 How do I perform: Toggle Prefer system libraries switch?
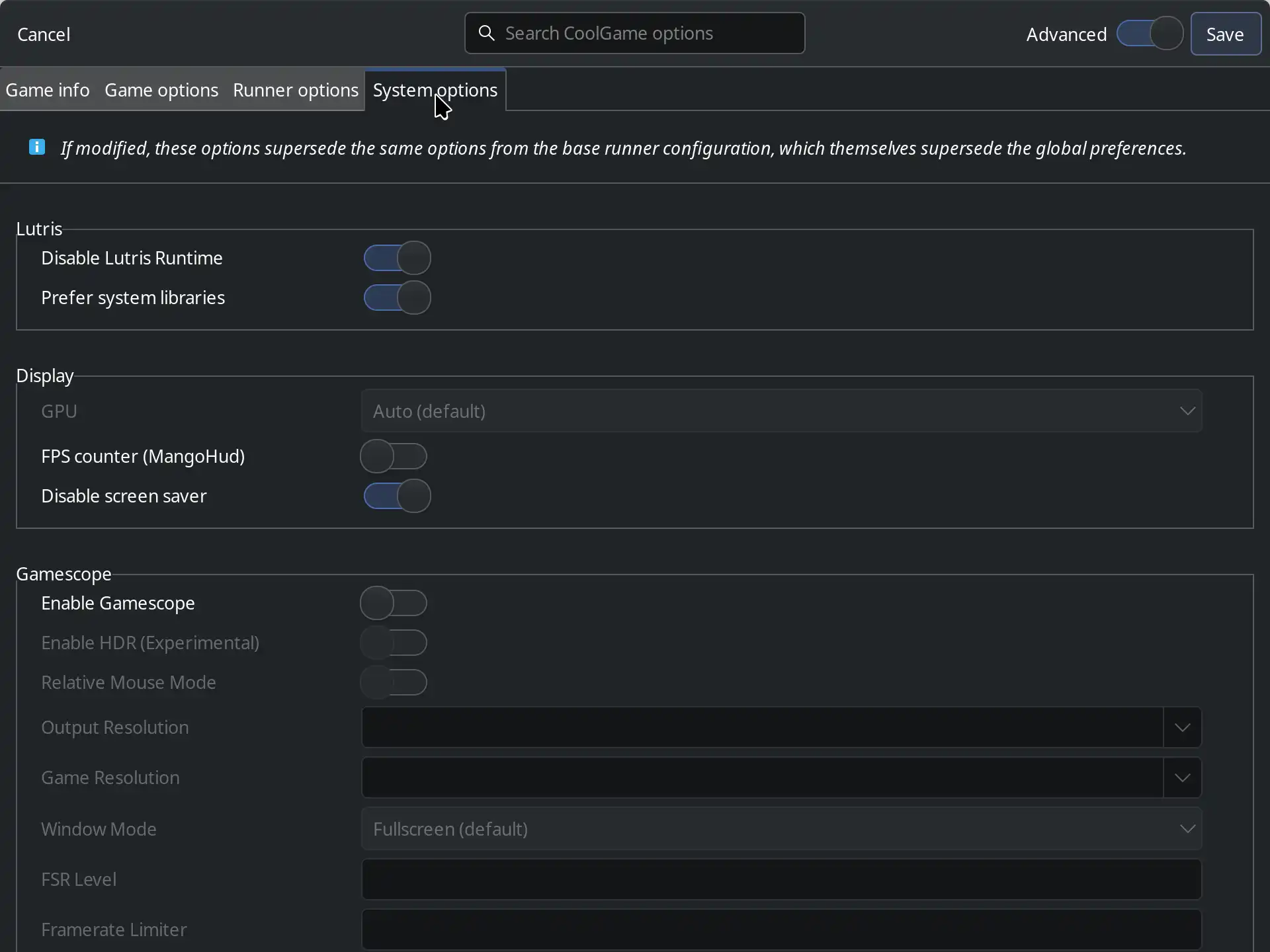tap(397, 297)
